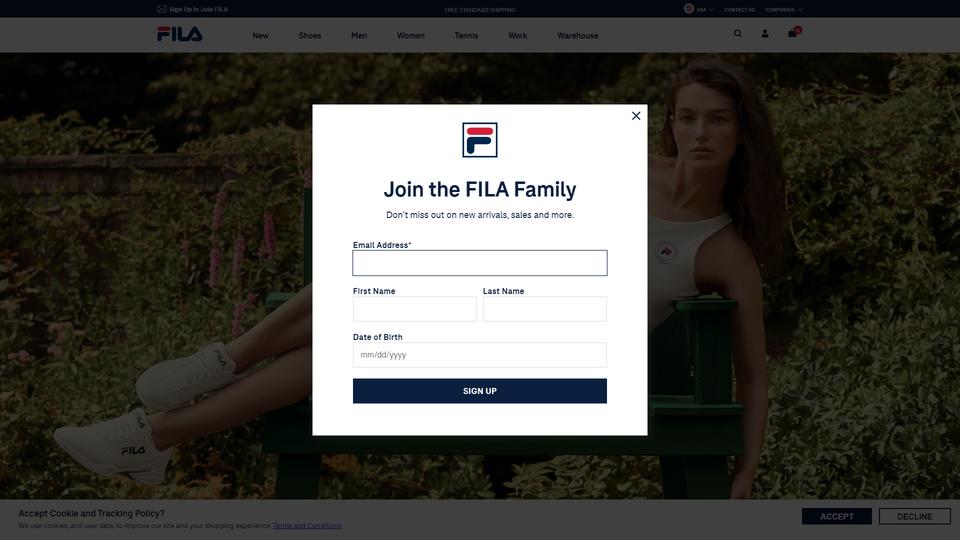Accept the cookie and tracking policy
Image resolution: width=960 pixels, height=540 pixels.
(837, 516)
